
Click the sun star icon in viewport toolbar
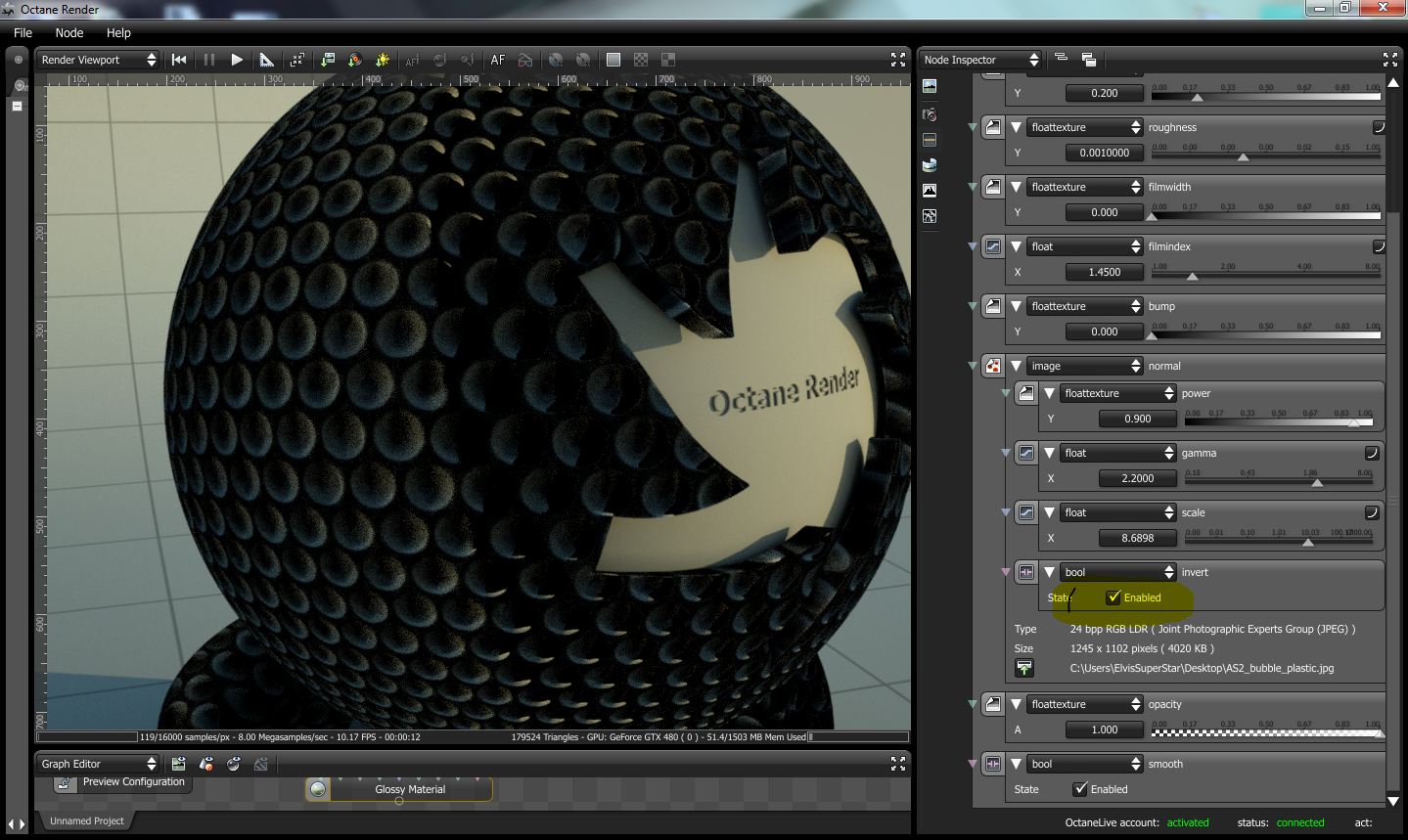click(x=383, y=60)
